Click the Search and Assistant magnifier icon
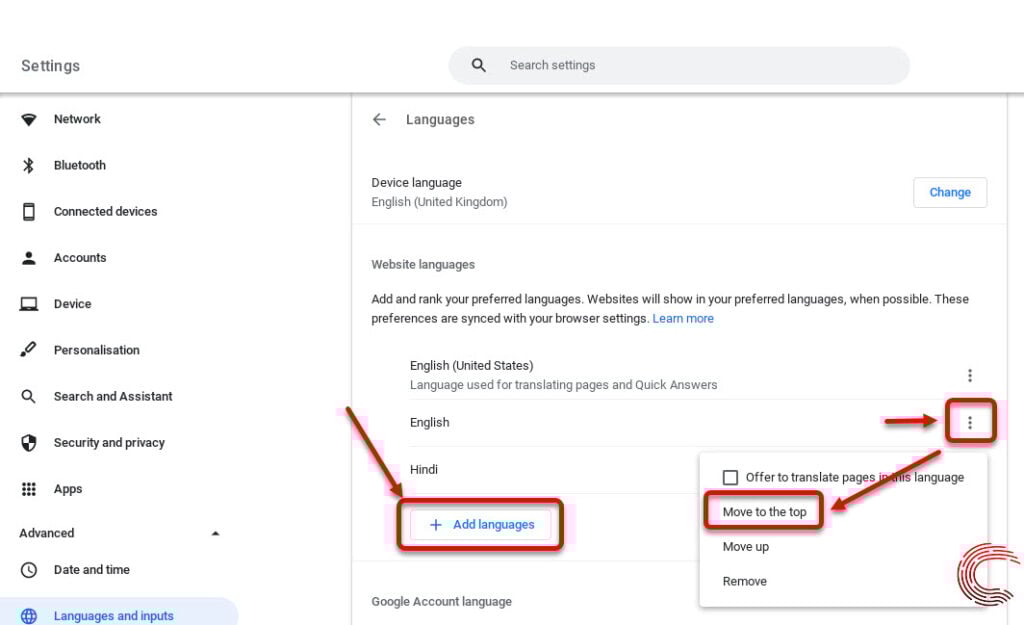The image size is (1024, 625). click(29, 396)
